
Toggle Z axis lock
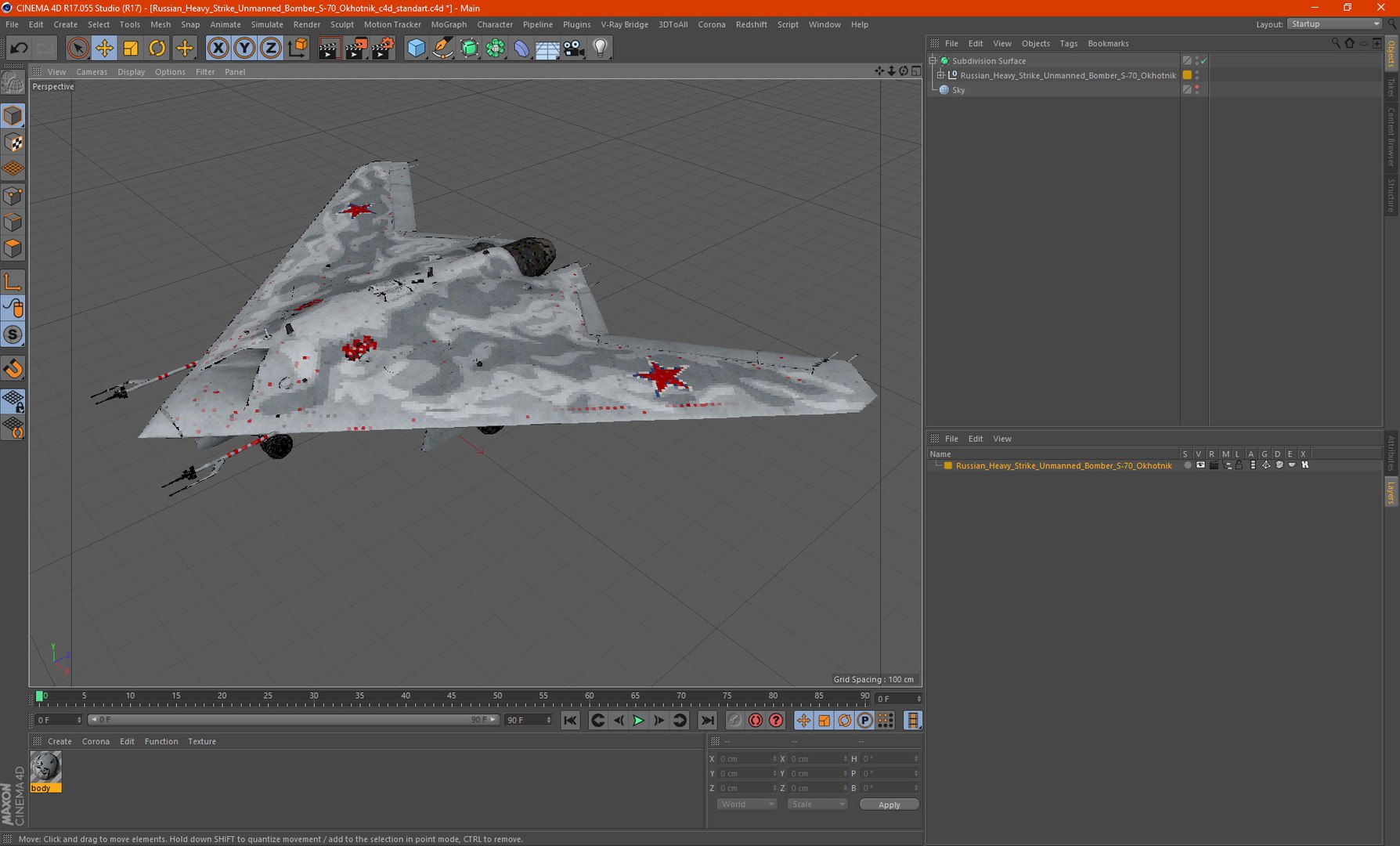click(270, 49)
